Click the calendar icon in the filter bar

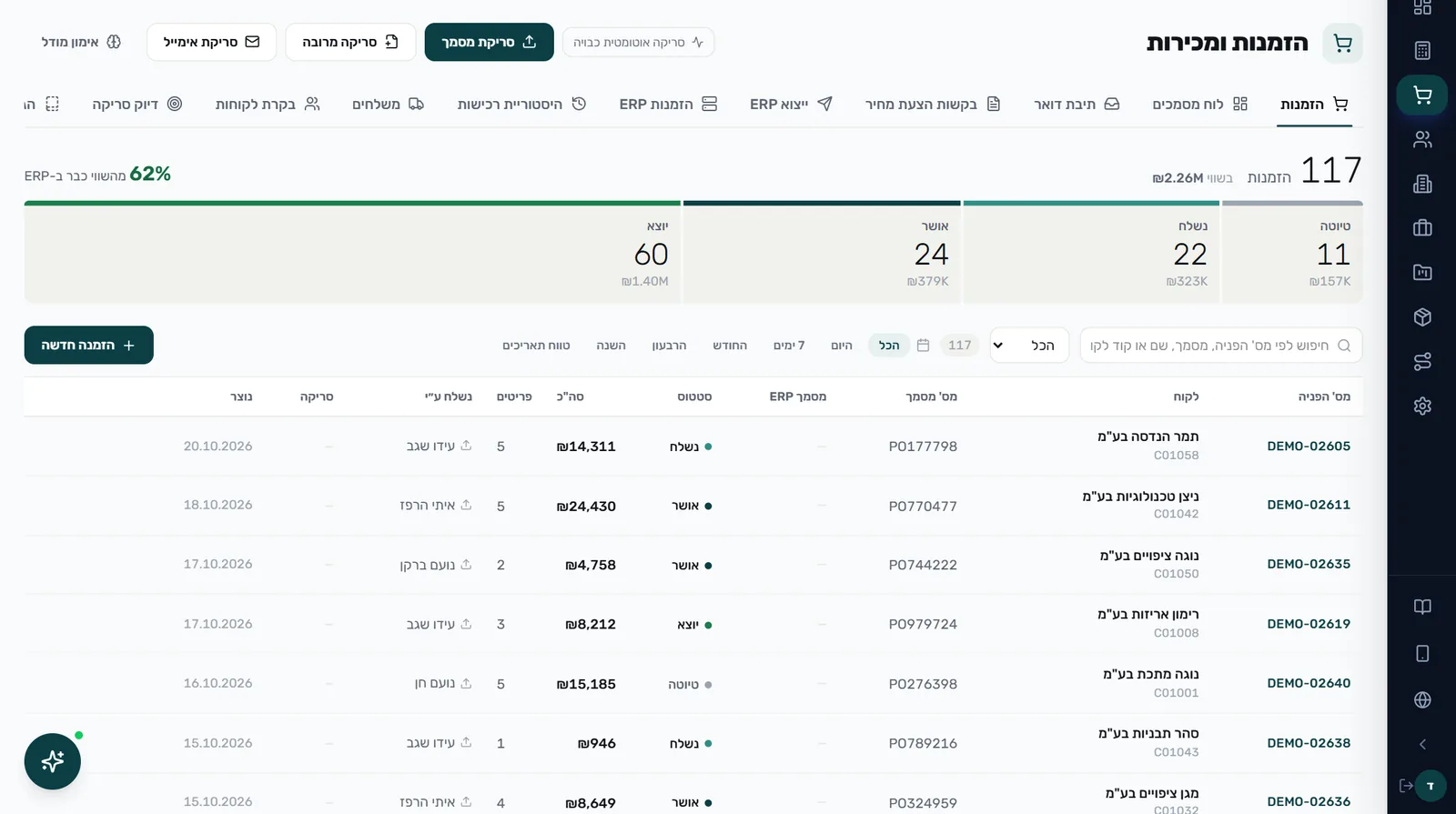pyautogui.click(x=923, y=346)
